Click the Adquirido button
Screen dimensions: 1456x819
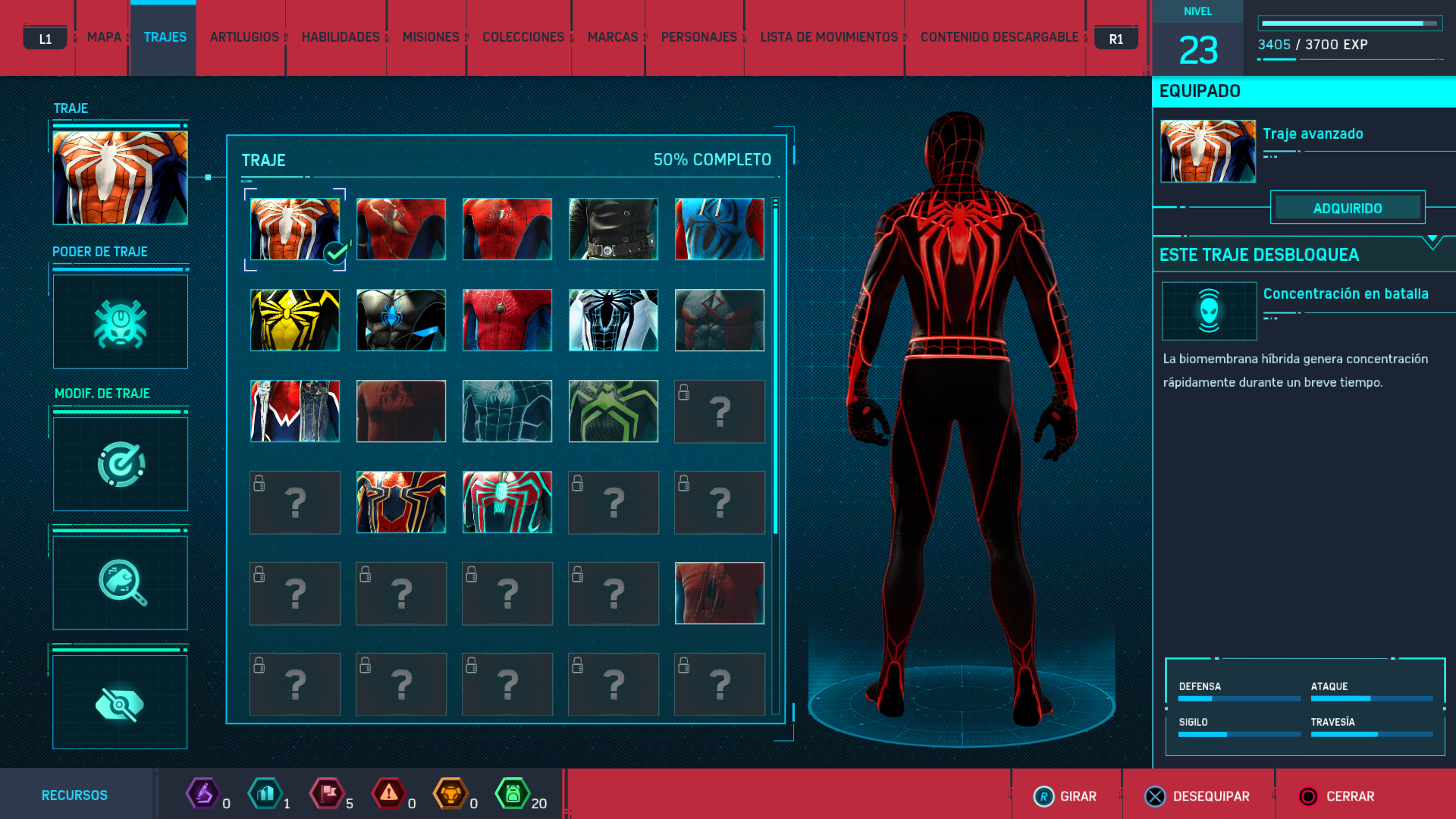[1348, 208]
